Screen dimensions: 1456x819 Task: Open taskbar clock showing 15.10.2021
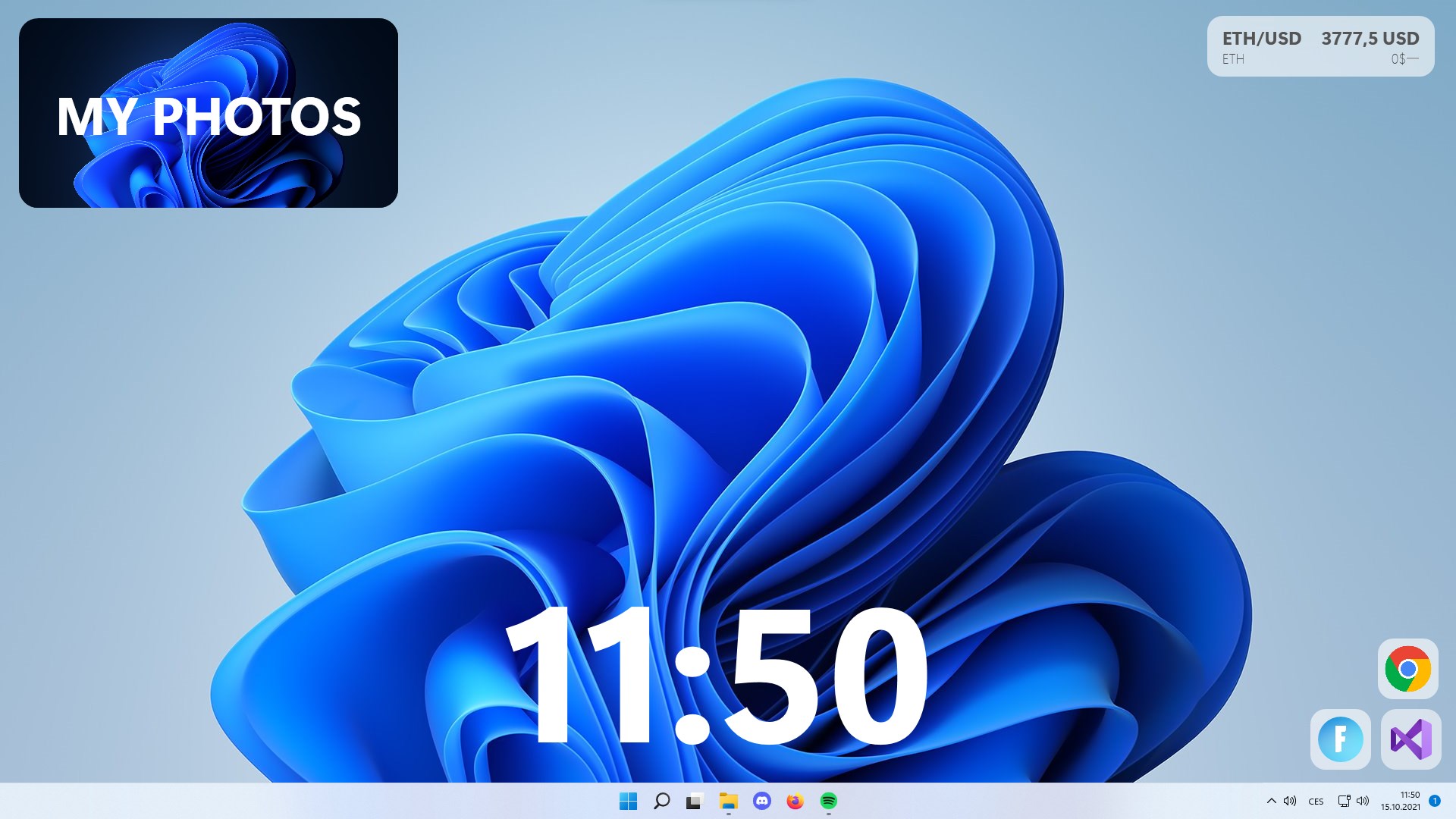pyautogui.click(x=1401, y=801)
